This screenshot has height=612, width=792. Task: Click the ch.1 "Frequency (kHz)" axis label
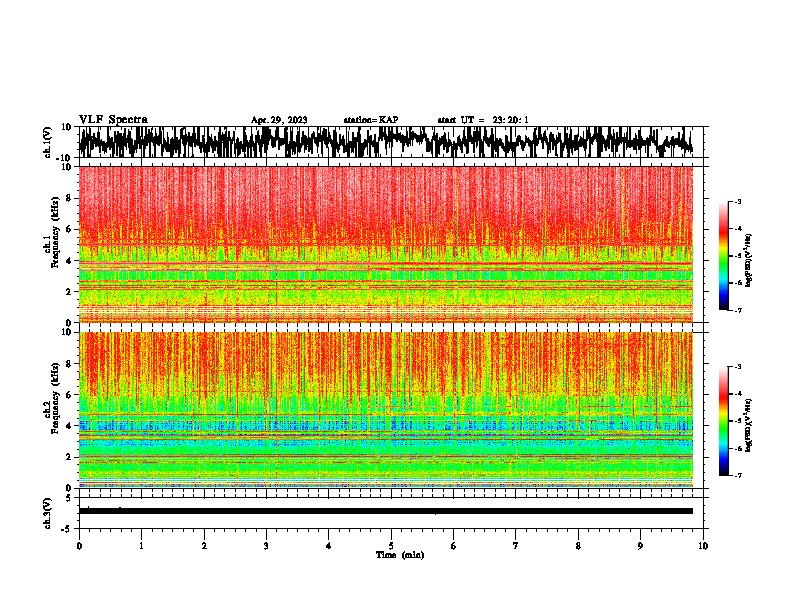click(x=55, y=231)
